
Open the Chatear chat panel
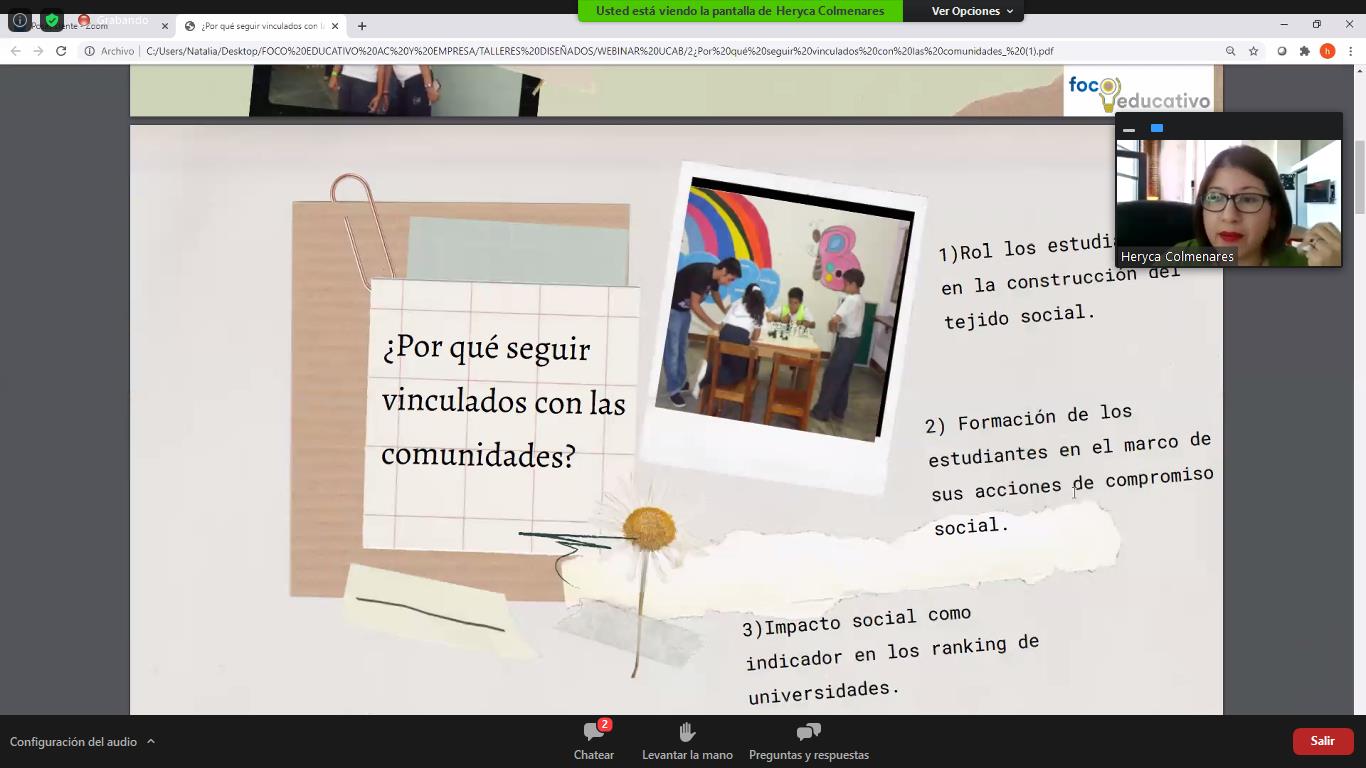tap(593, 741)
